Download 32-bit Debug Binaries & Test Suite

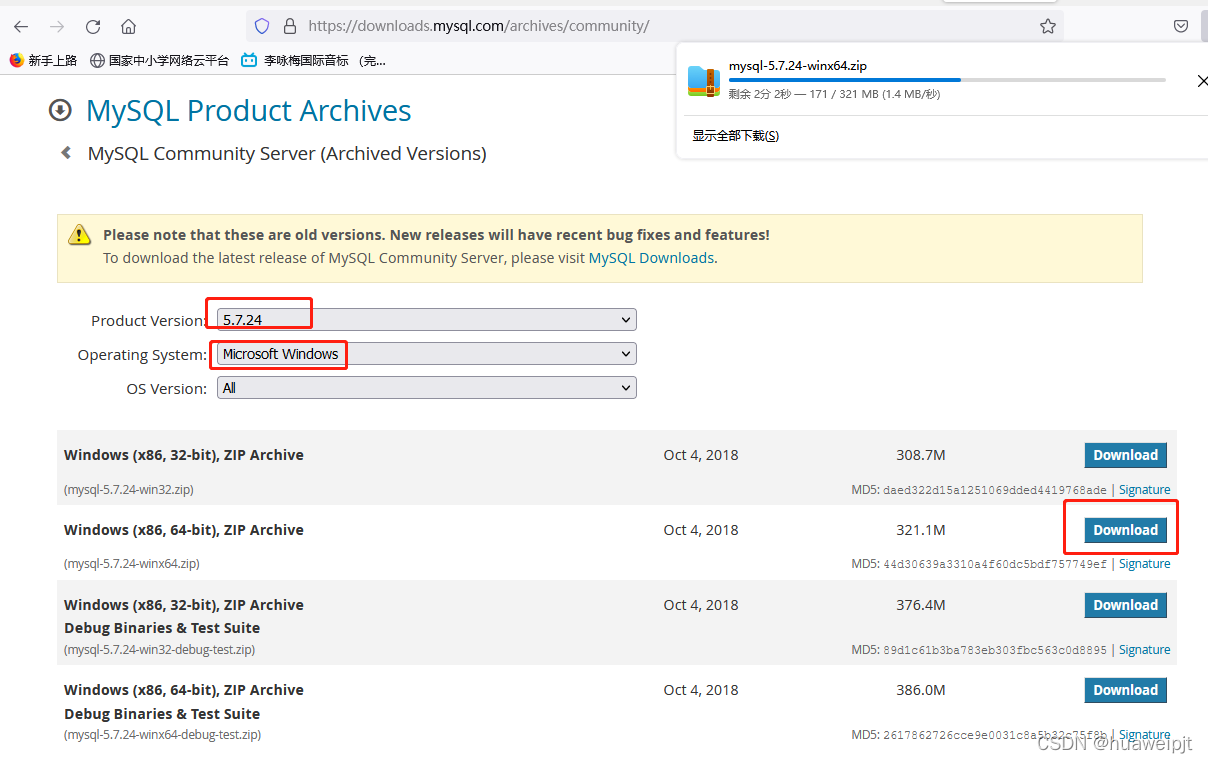1125,605
